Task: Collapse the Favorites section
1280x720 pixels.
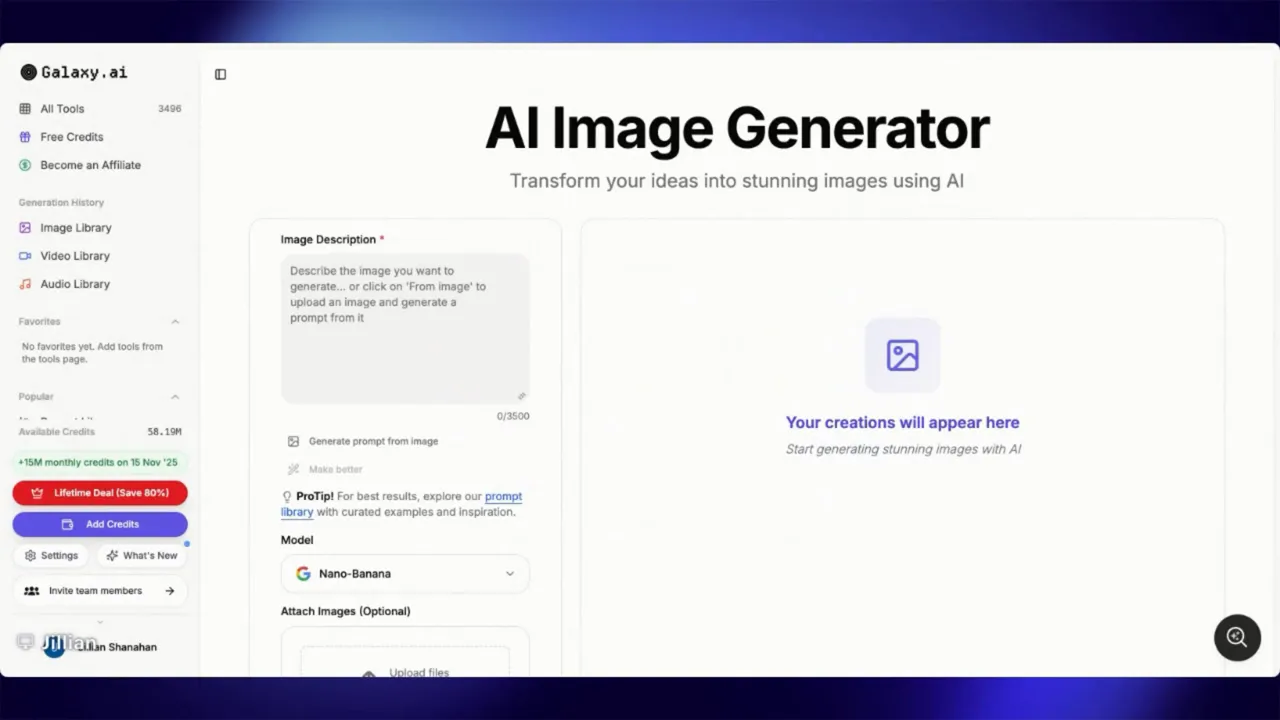Action: [x=175, y=321]
